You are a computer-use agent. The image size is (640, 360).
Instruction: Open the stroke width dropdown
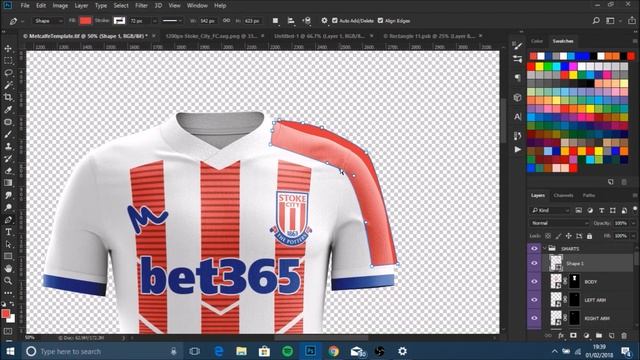[x=155, y=20]
